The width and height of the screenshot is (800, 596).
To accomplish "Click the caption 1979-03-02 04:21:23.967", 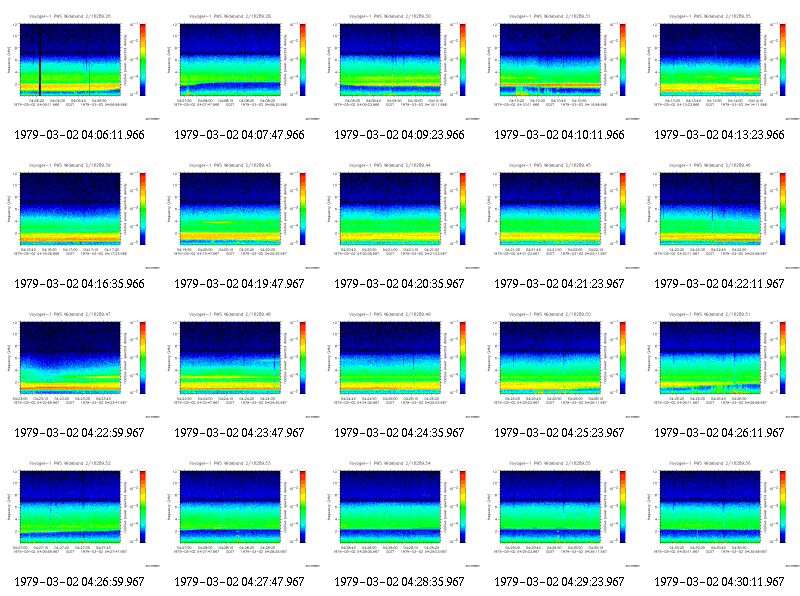I will point(560,284).
